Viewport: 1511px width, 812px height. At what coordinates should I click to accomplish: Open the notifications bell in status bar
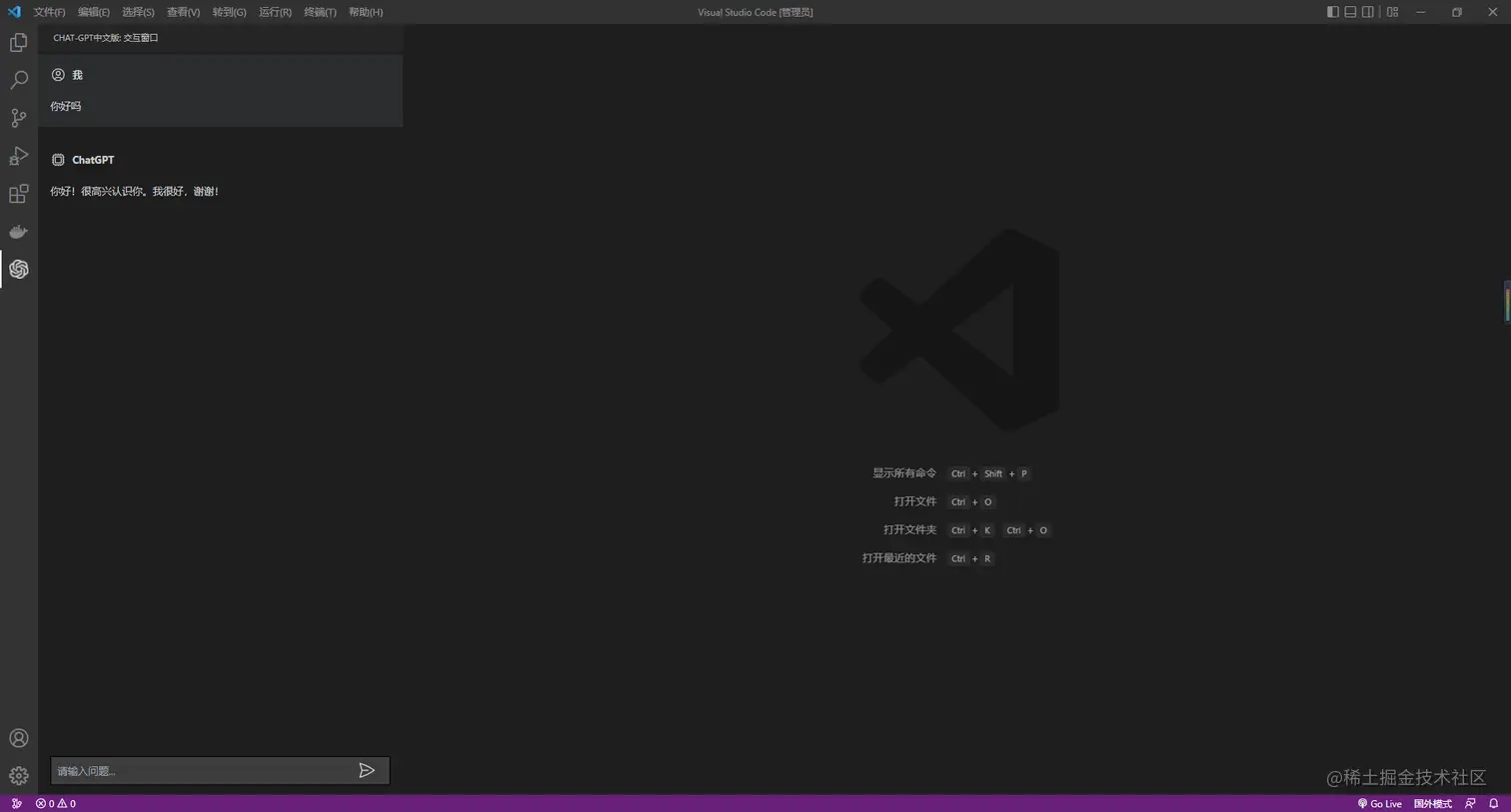tap(1494, 803)
